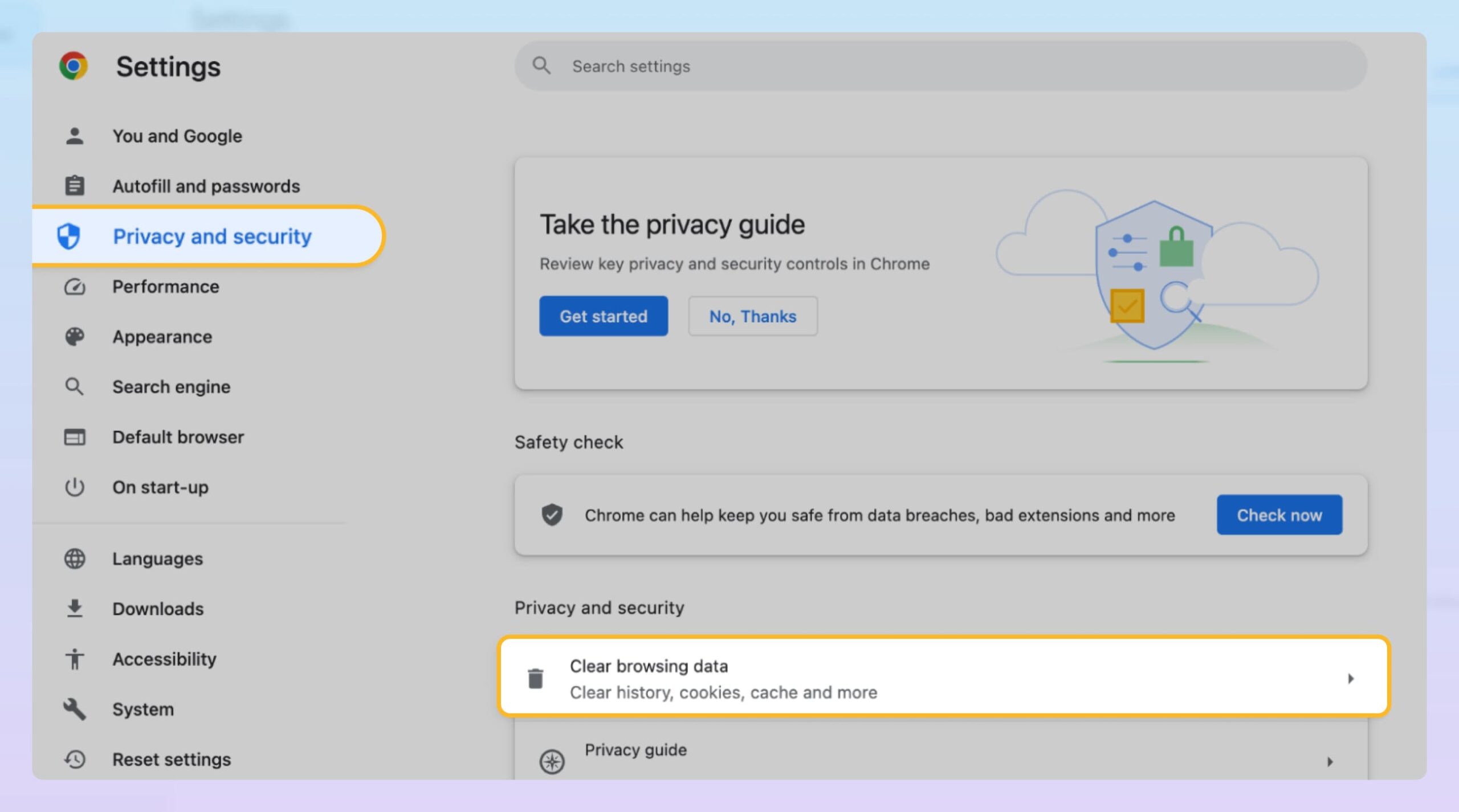Click the On start-up power icon
This screenshot has height=812, width=1459.
tap(74, 487)
